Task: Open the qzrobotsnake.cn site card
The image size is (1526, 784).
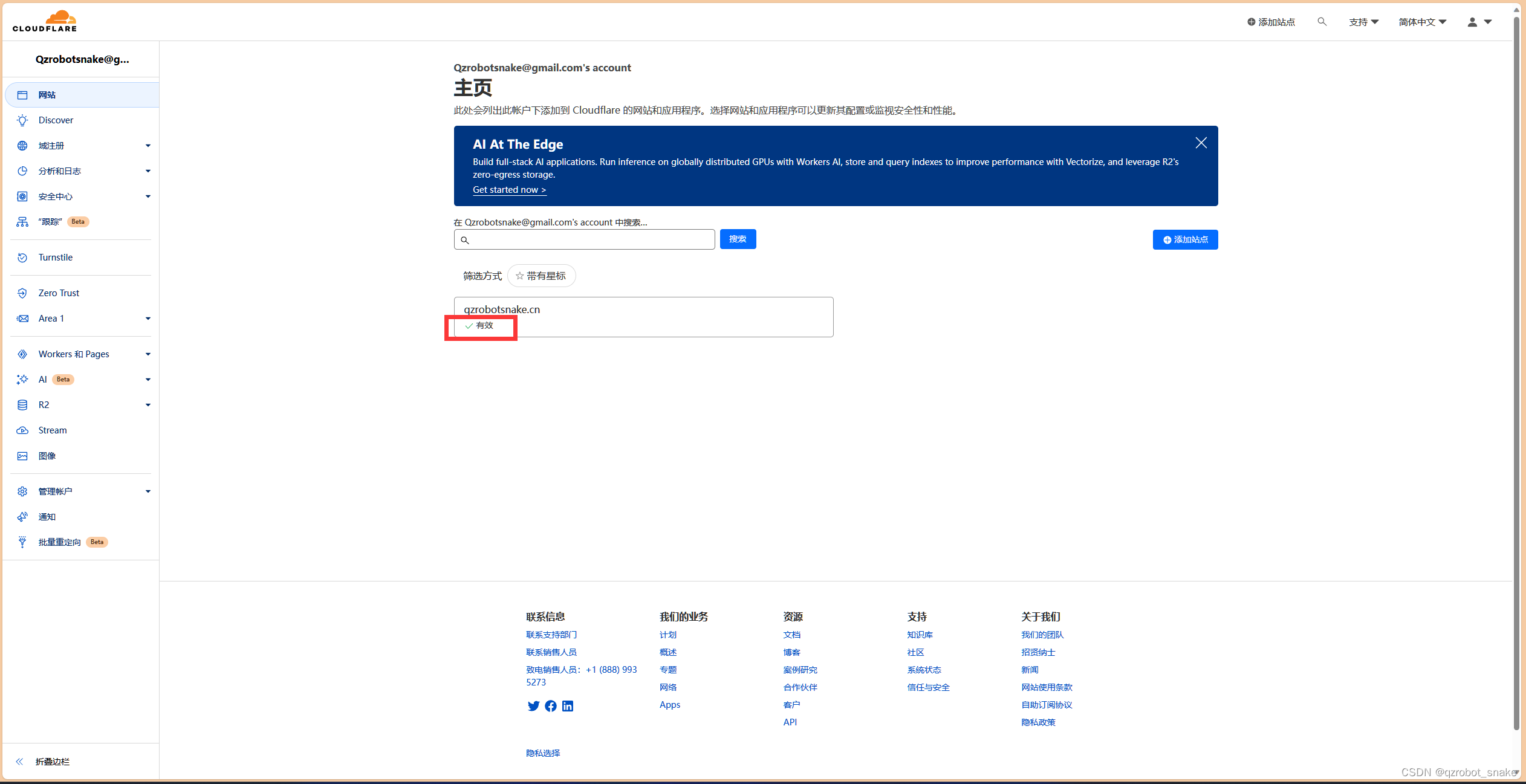Action: tap(643, 317)
